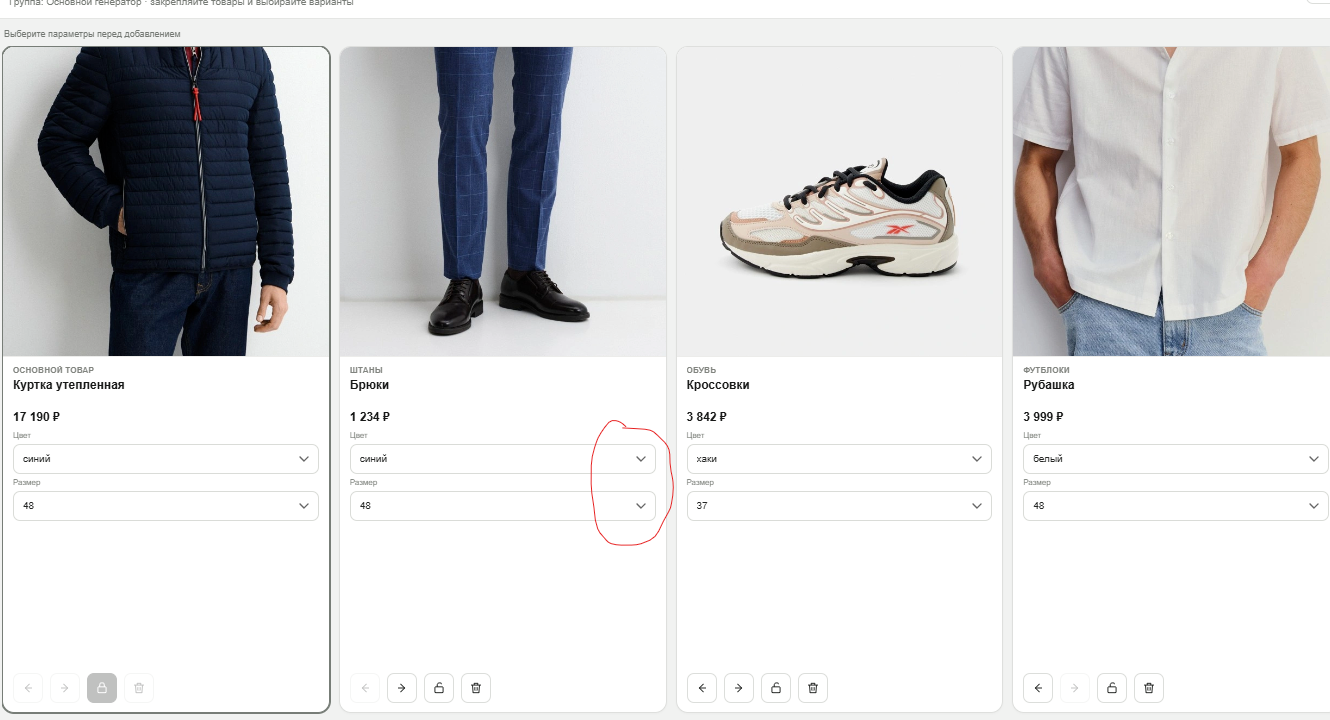The height and width of the screenshot is (720, 1330).
Task: Click the blue checked trousers product photo
Action: pyautogui.click(x=503, y=201)
